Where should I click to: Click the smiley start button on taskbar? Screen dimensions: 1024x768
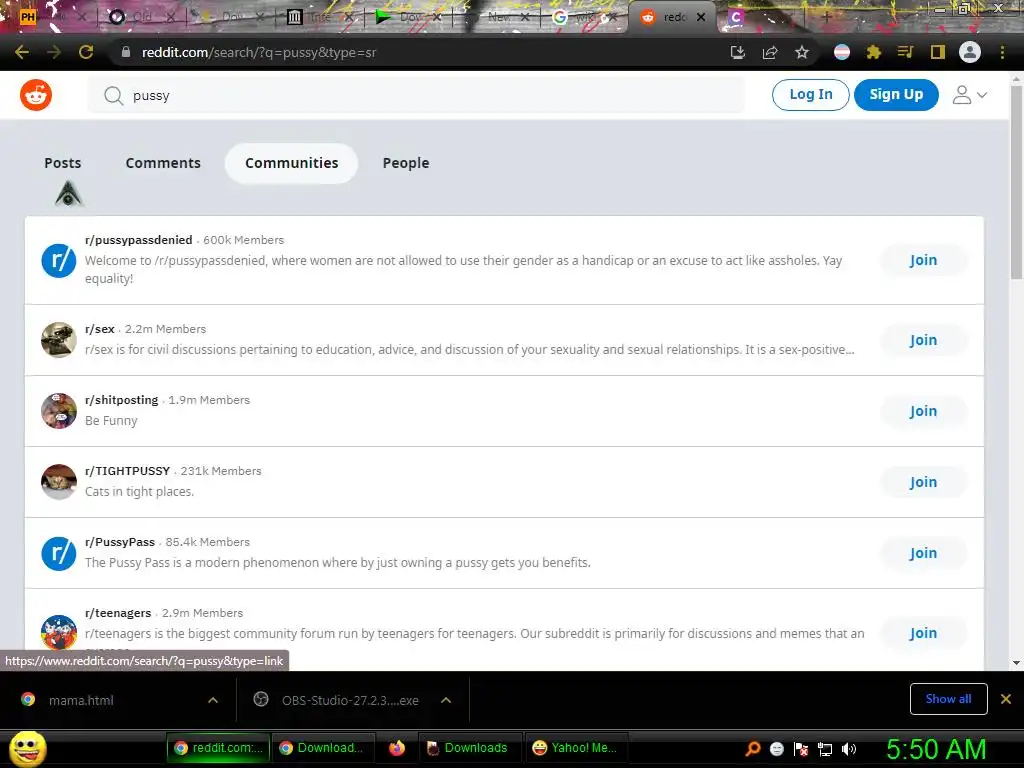(28, 748)
